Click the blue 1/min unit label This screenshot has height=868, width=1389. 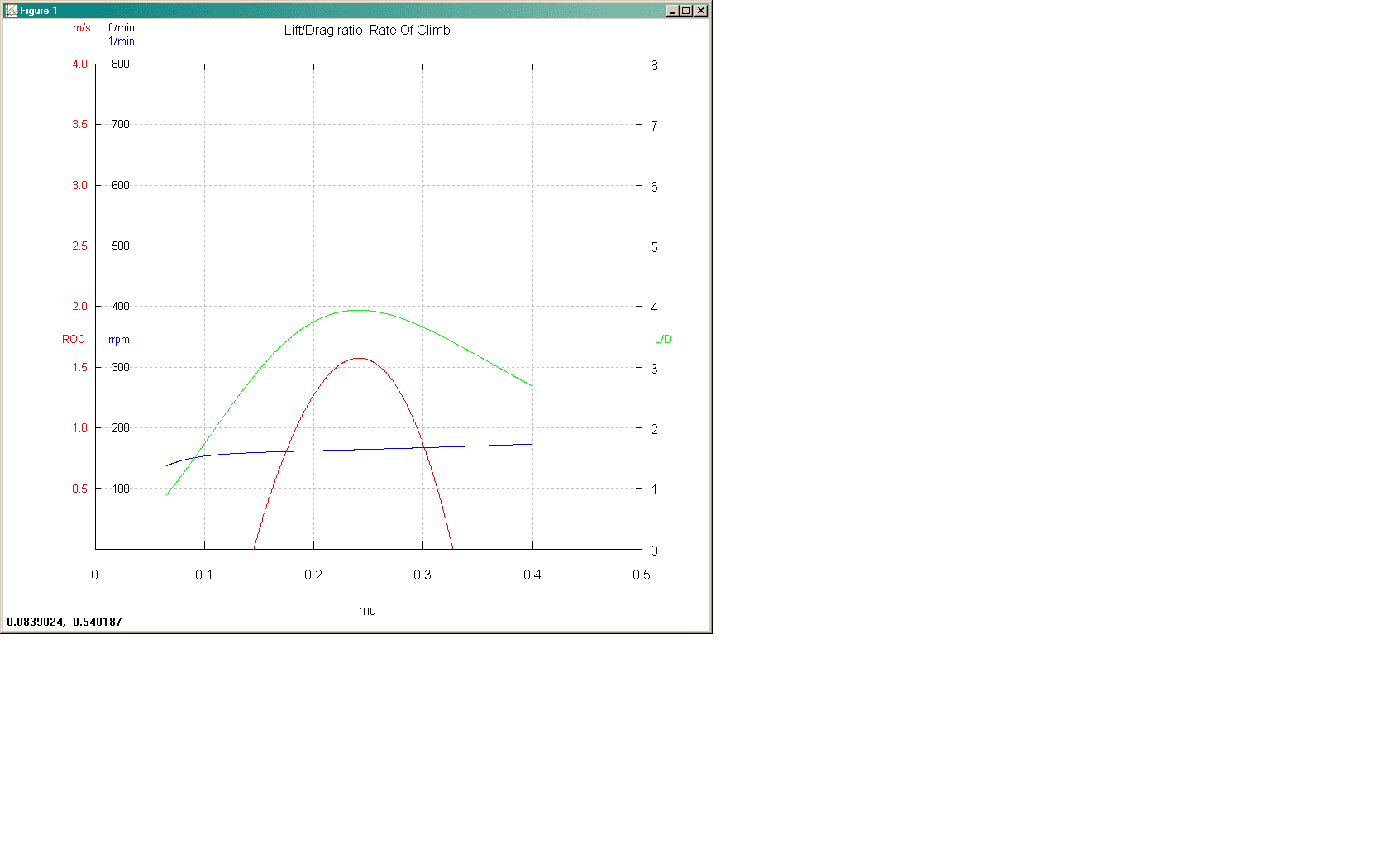[x=122, y=41]
